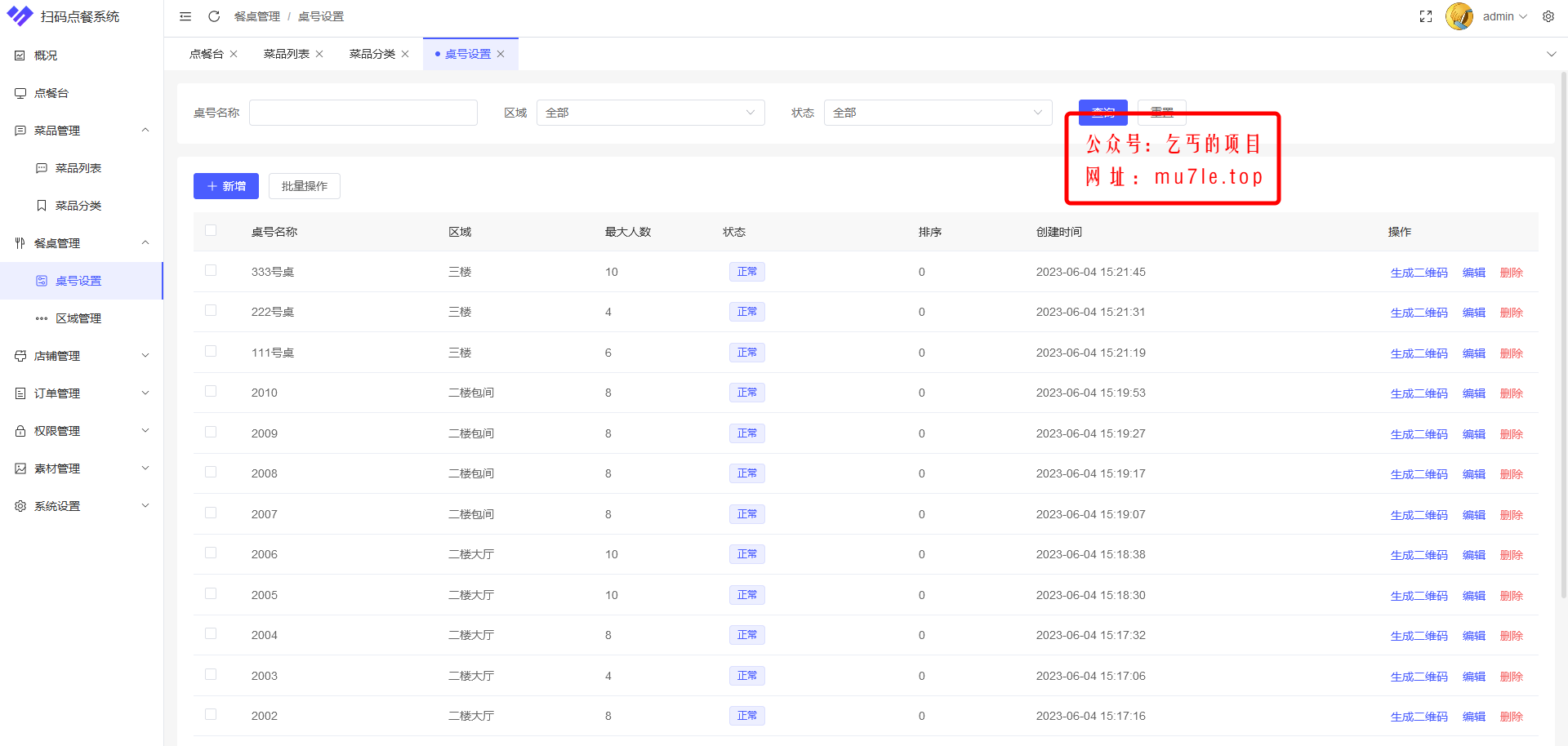Viewport: 1568px width, 746px height.
Task: Focus the 桌号名称 search input
Action: click(363, 113)
